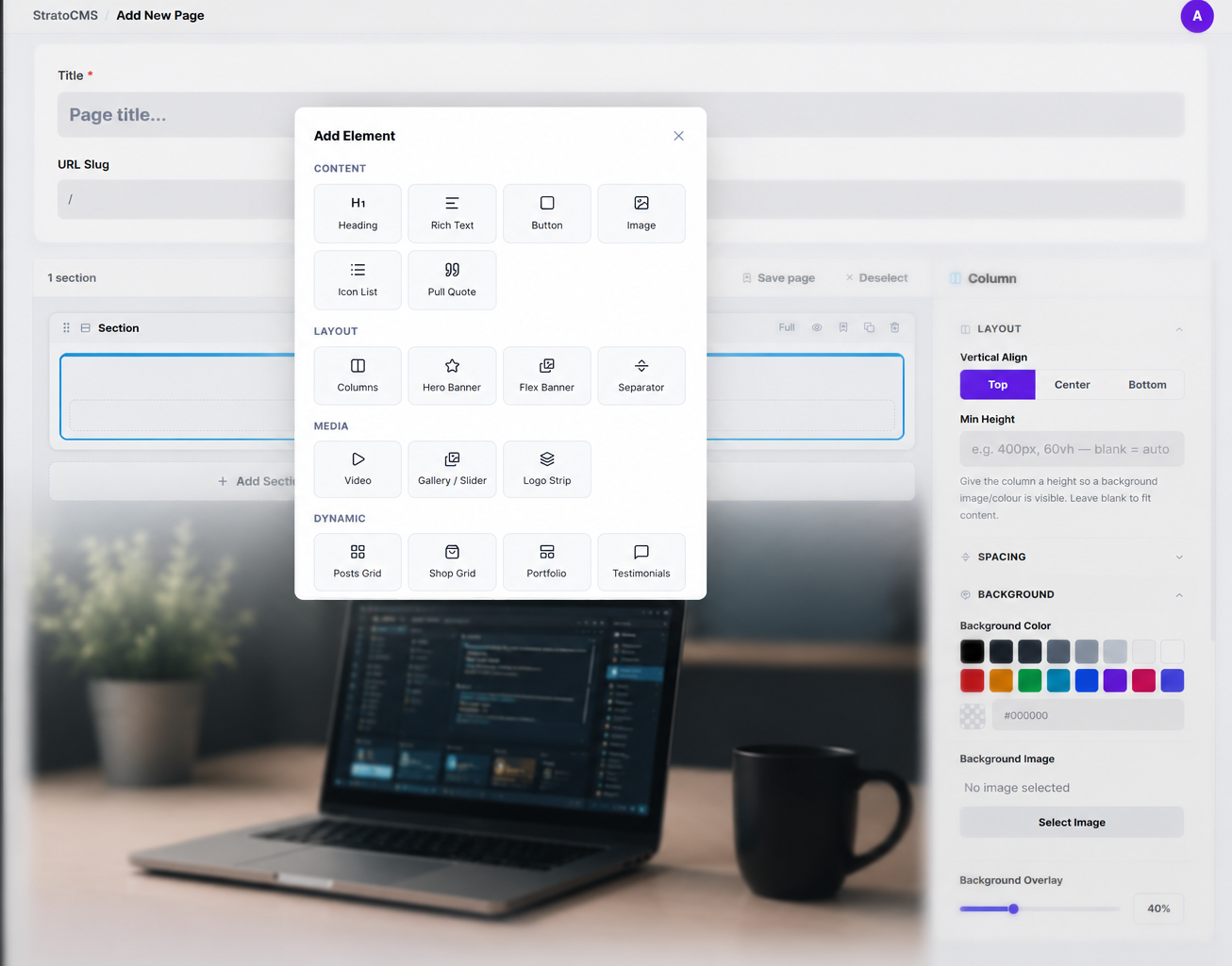Click the 'No image selected' text

(1017, 788)
